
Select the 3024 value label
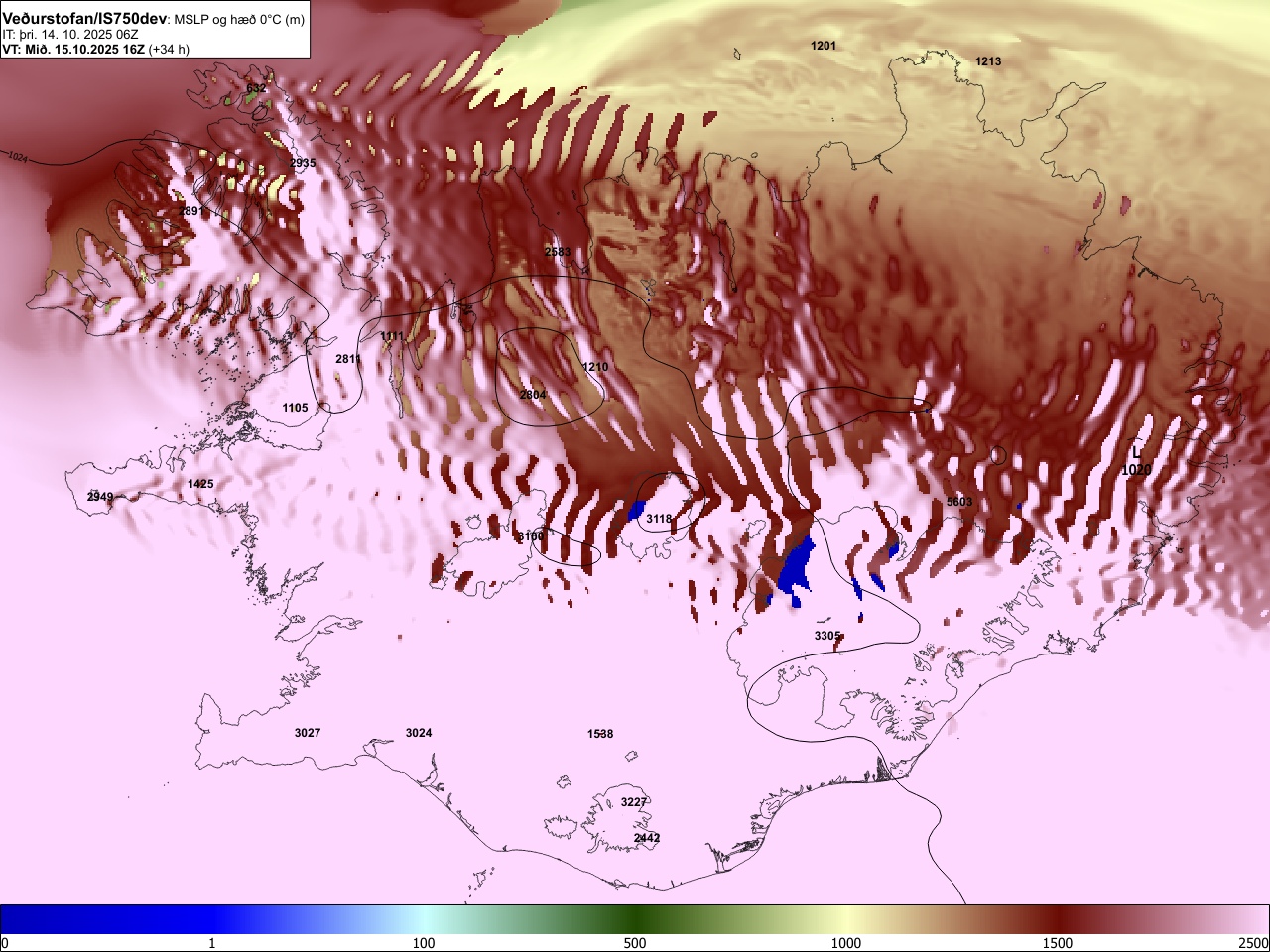coord(419,733)
